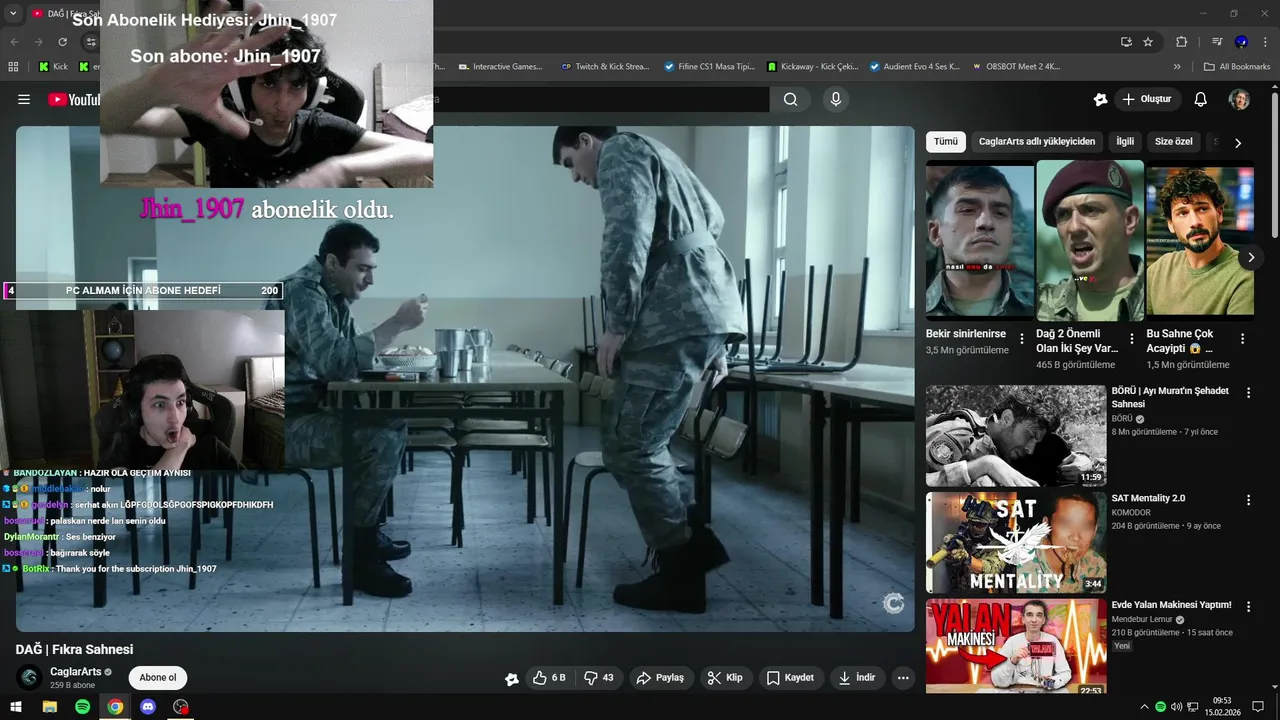Open the Bekir sinirlenirse short thumbnail

pyautogui.click(x=980, y=240)
